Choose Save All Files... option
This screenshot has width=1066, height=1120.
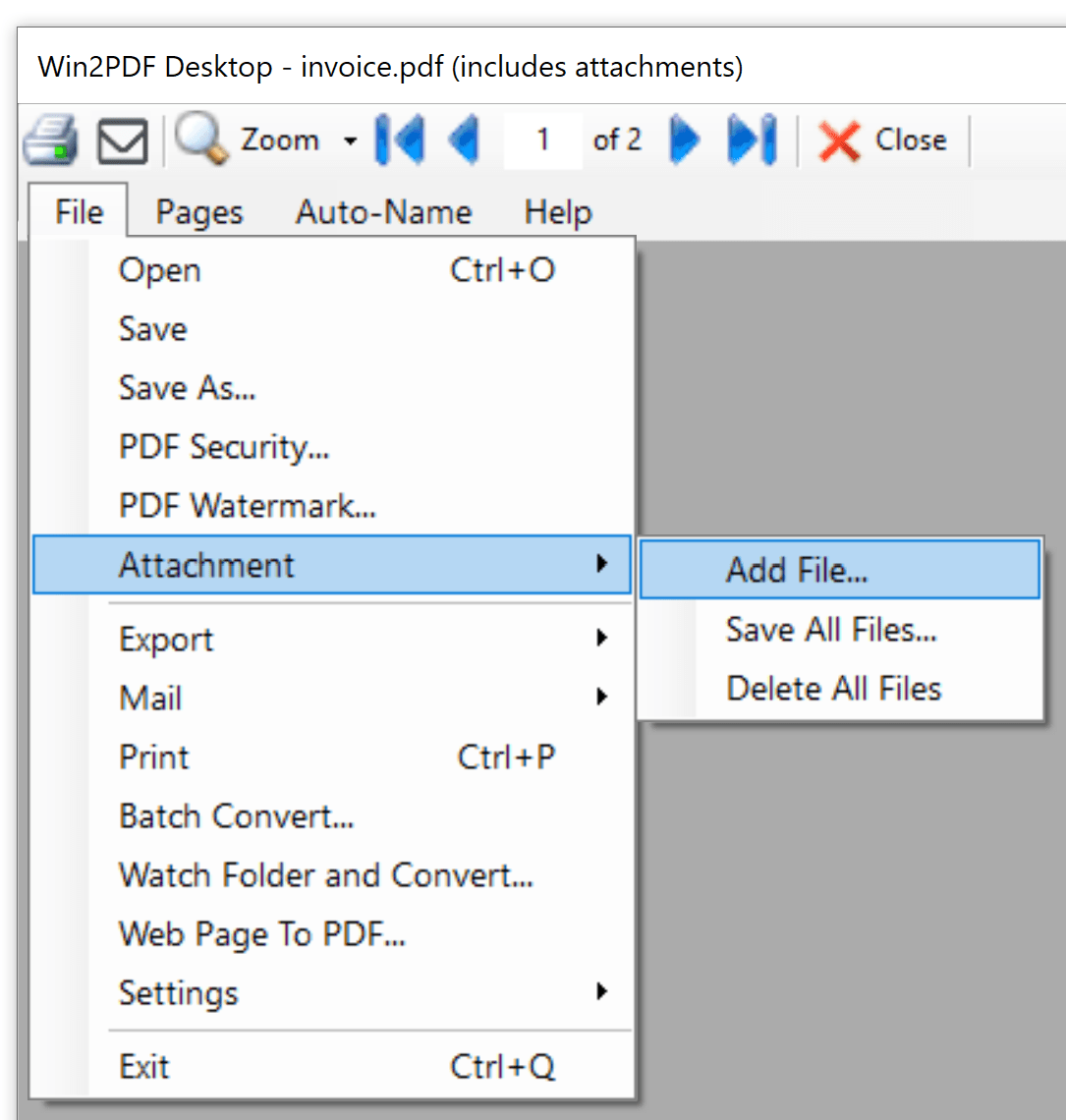[831, 629]
